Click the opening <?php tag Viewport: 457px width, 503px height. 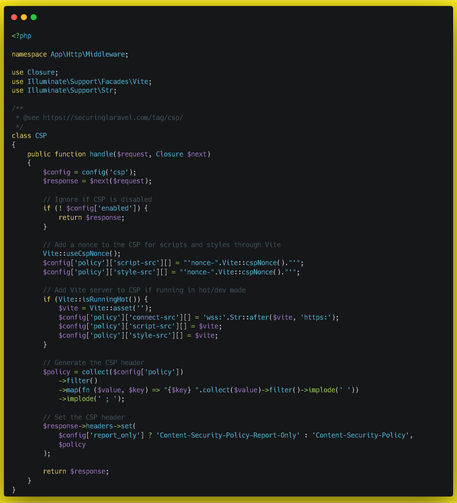(21, 36)
